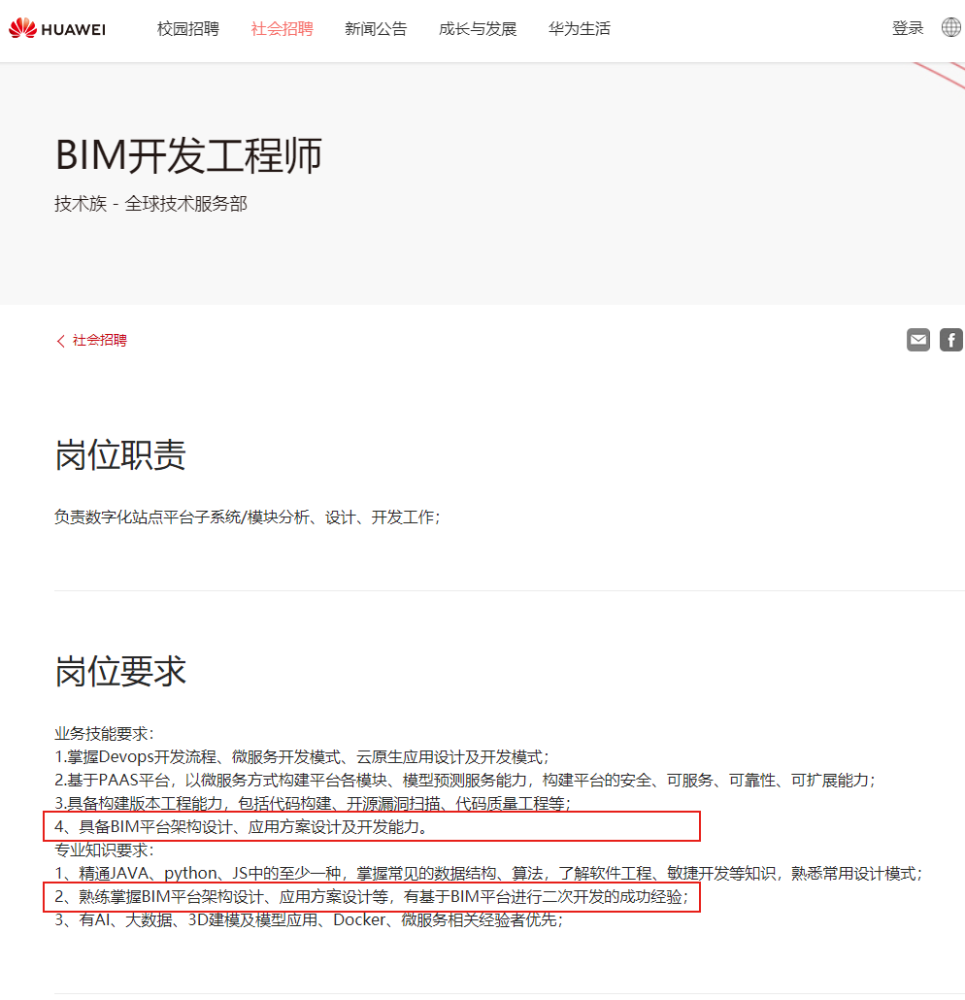Viewport: 965px width, 1000px height.
Task: Click the 岗位职责 heading
Action: pyautogui.click(x=120, y=455)
